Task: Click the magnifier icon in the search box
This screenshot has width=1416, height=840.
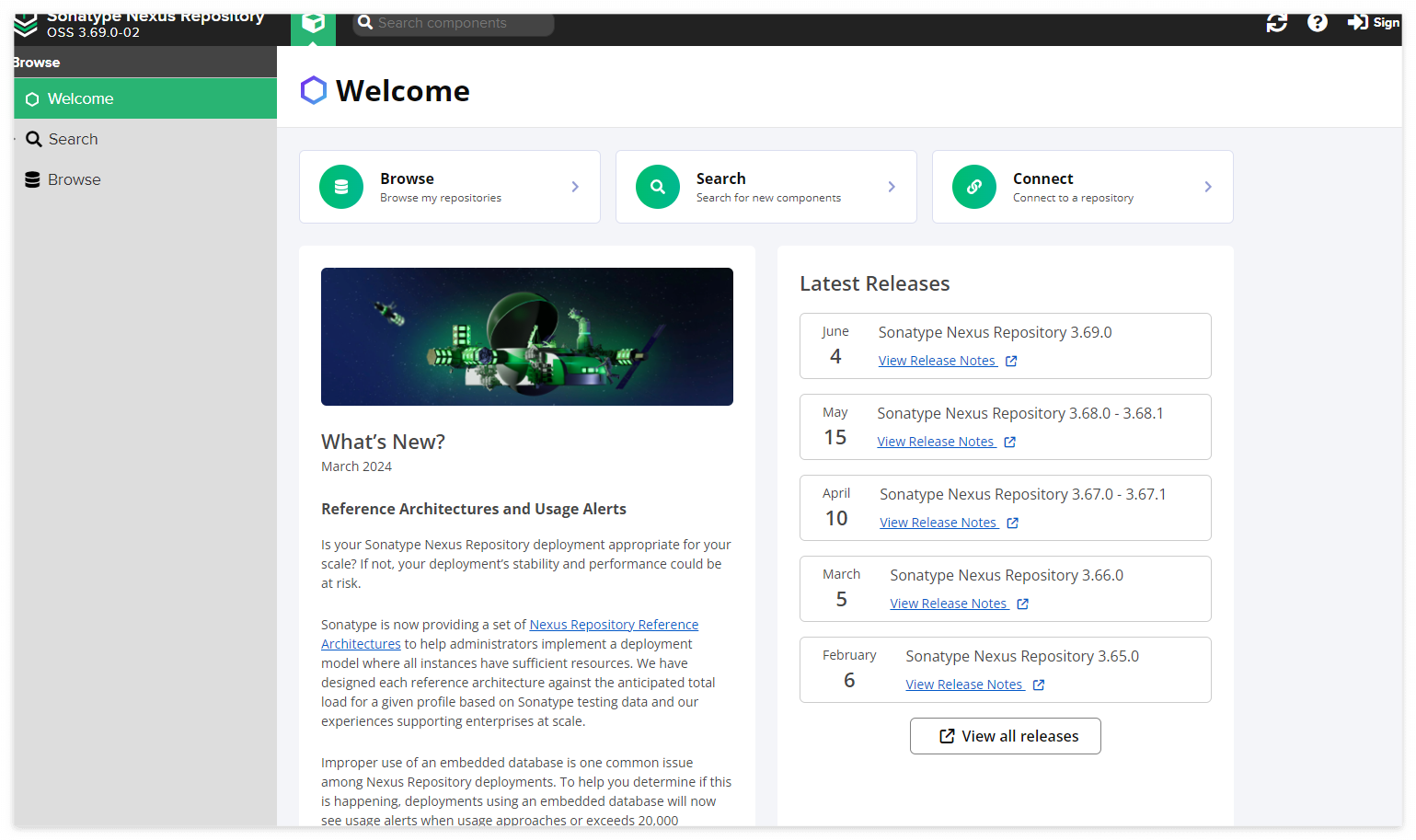Action: 365,23
